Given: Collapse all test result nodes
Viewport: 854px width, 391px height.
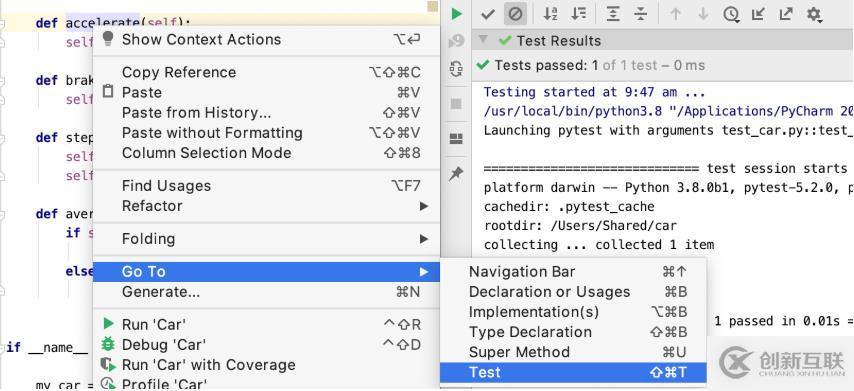Looking at the screenshot, I should coord(640,14).
